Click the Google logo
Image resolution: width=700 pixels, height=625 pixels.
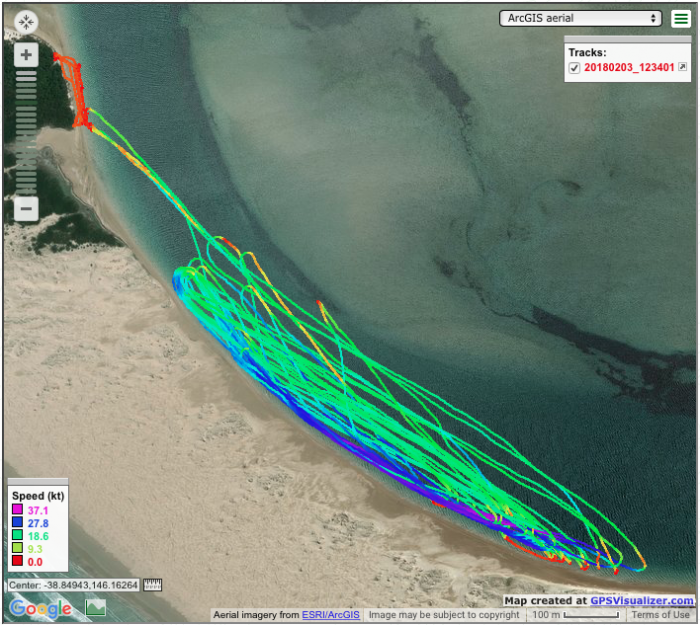[41, 608]
